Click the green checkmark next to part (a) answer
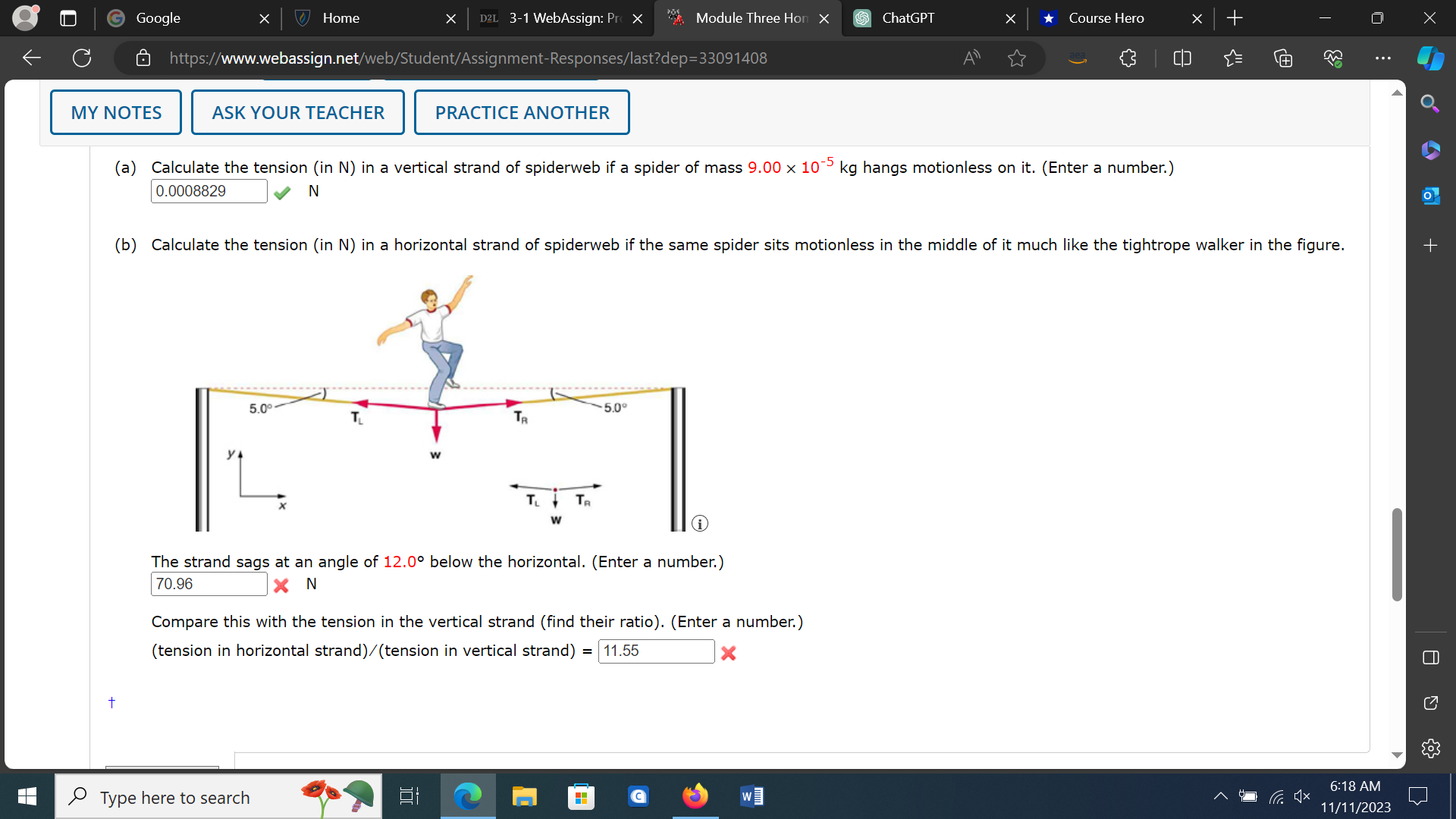 [x=282, y=193]
